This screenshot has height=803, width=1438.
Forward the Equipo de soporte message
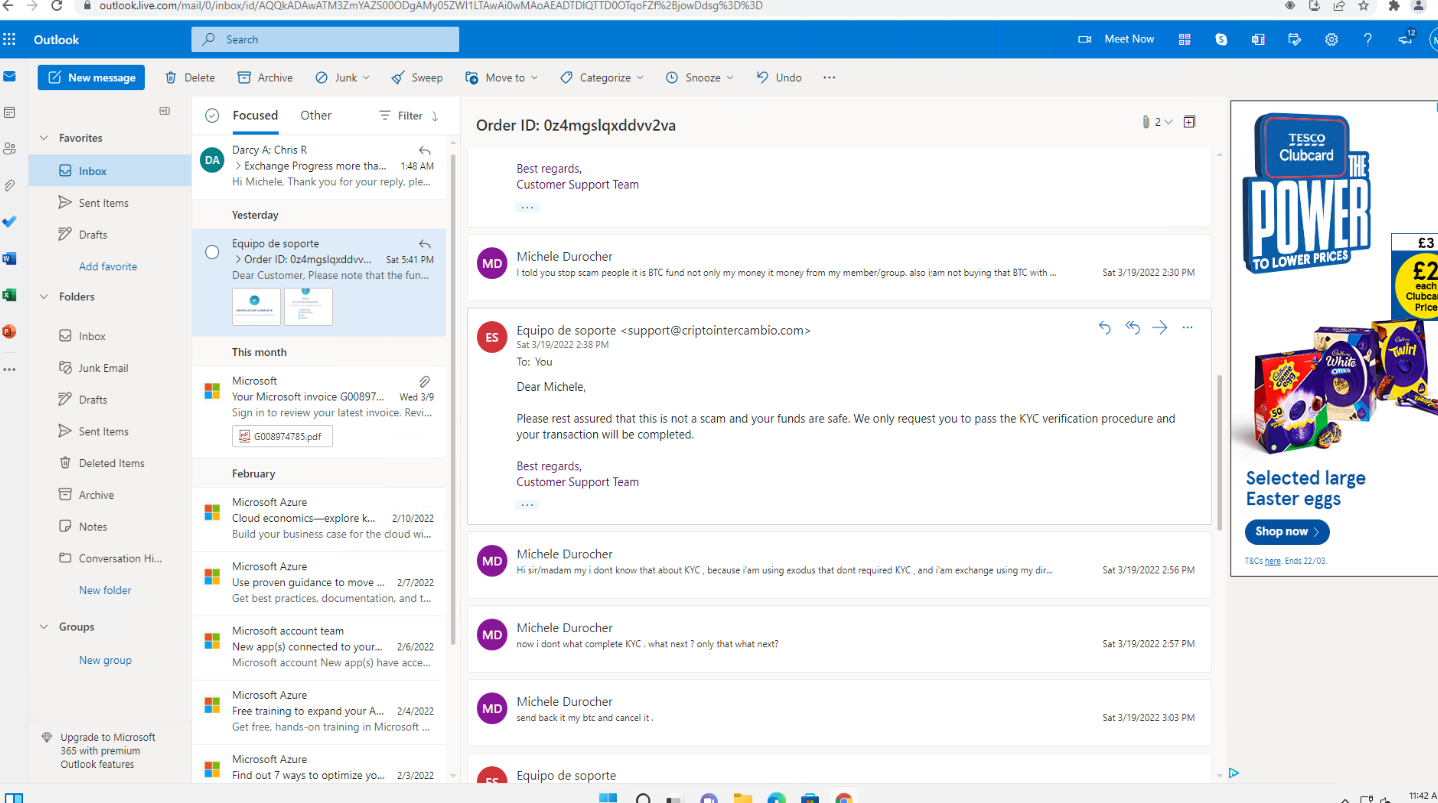point(1160,328)
